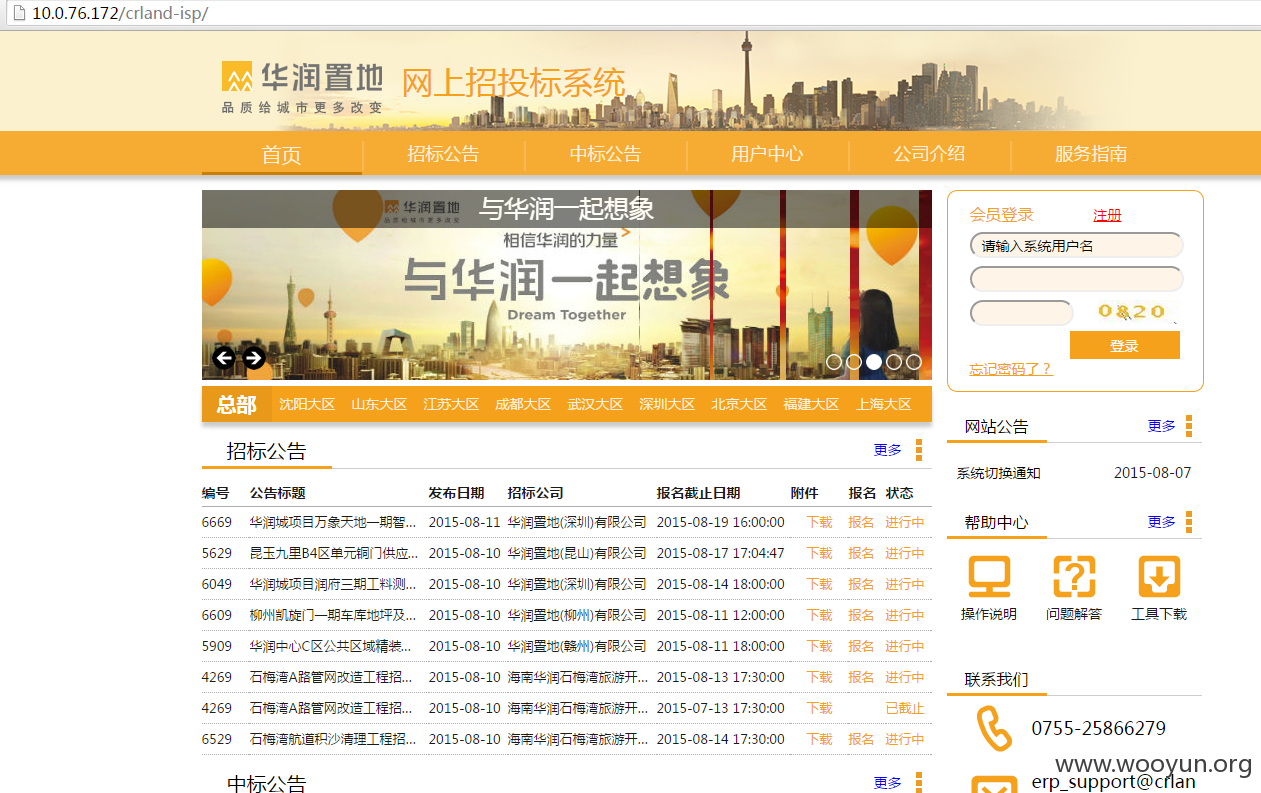
Task: Click the 华润置地 logo in header
Action: (x=302, y=87)
